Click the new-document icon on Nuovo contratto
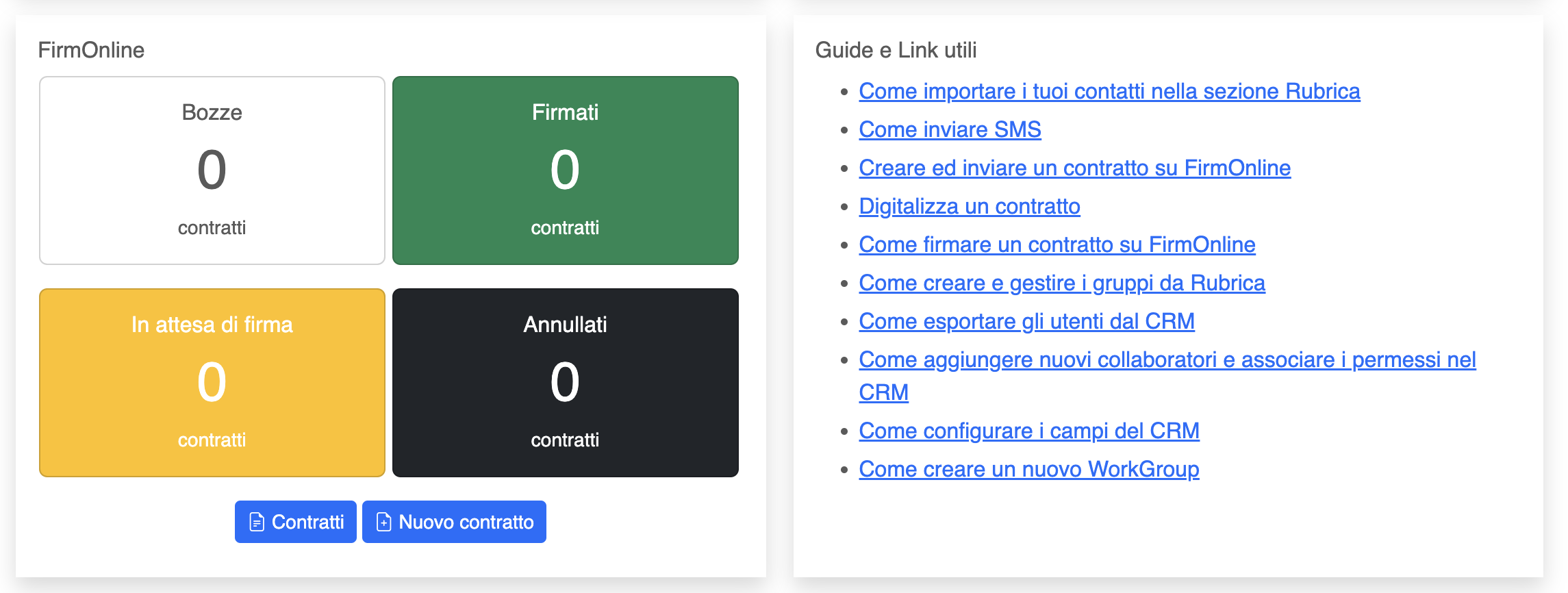Screen dimensions: 1568x593 (384, 522)
